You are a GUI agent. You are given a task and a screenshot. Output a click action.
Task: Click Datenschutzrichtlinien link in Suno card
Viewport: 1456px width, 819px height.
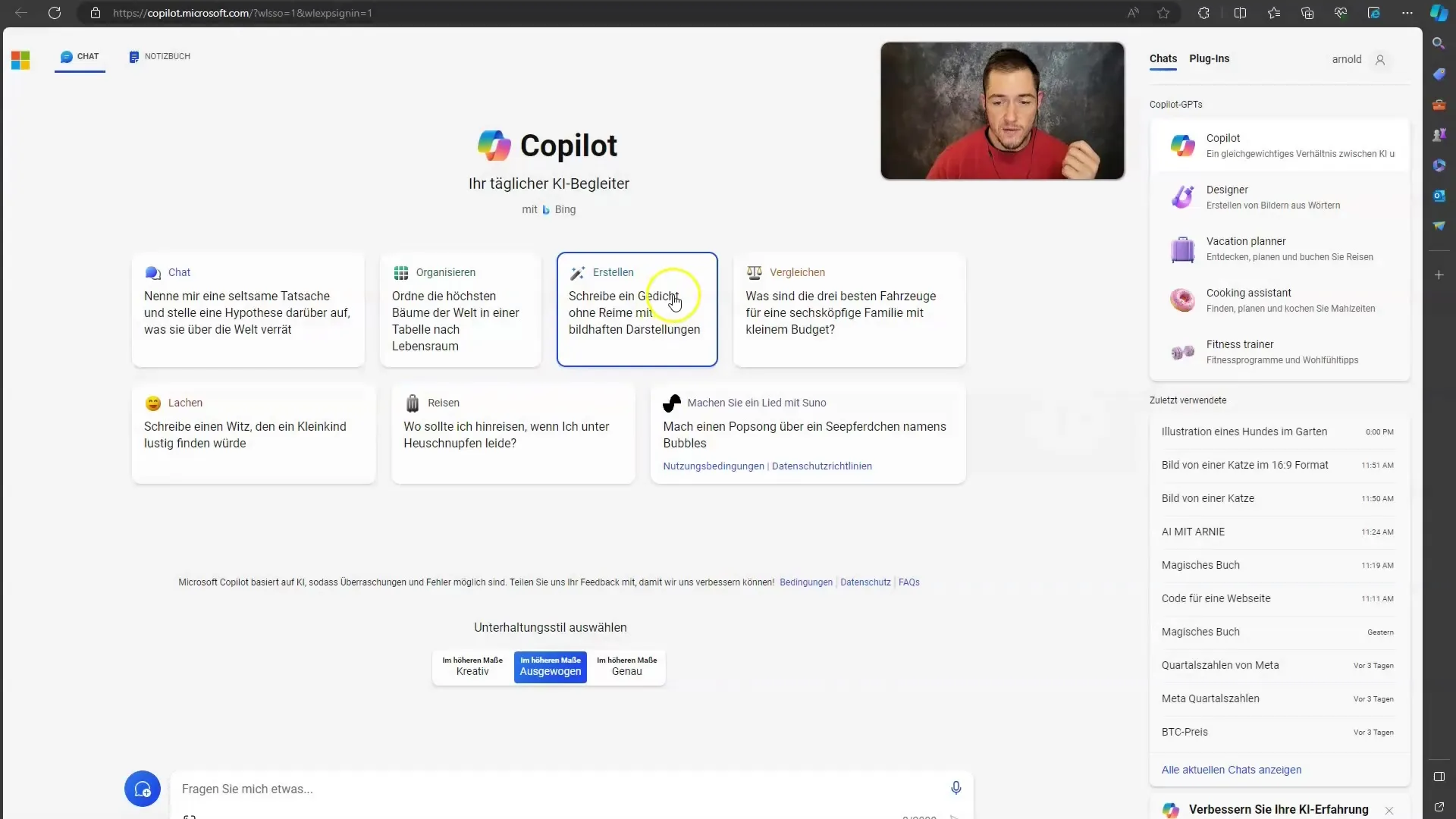(821, 466)
